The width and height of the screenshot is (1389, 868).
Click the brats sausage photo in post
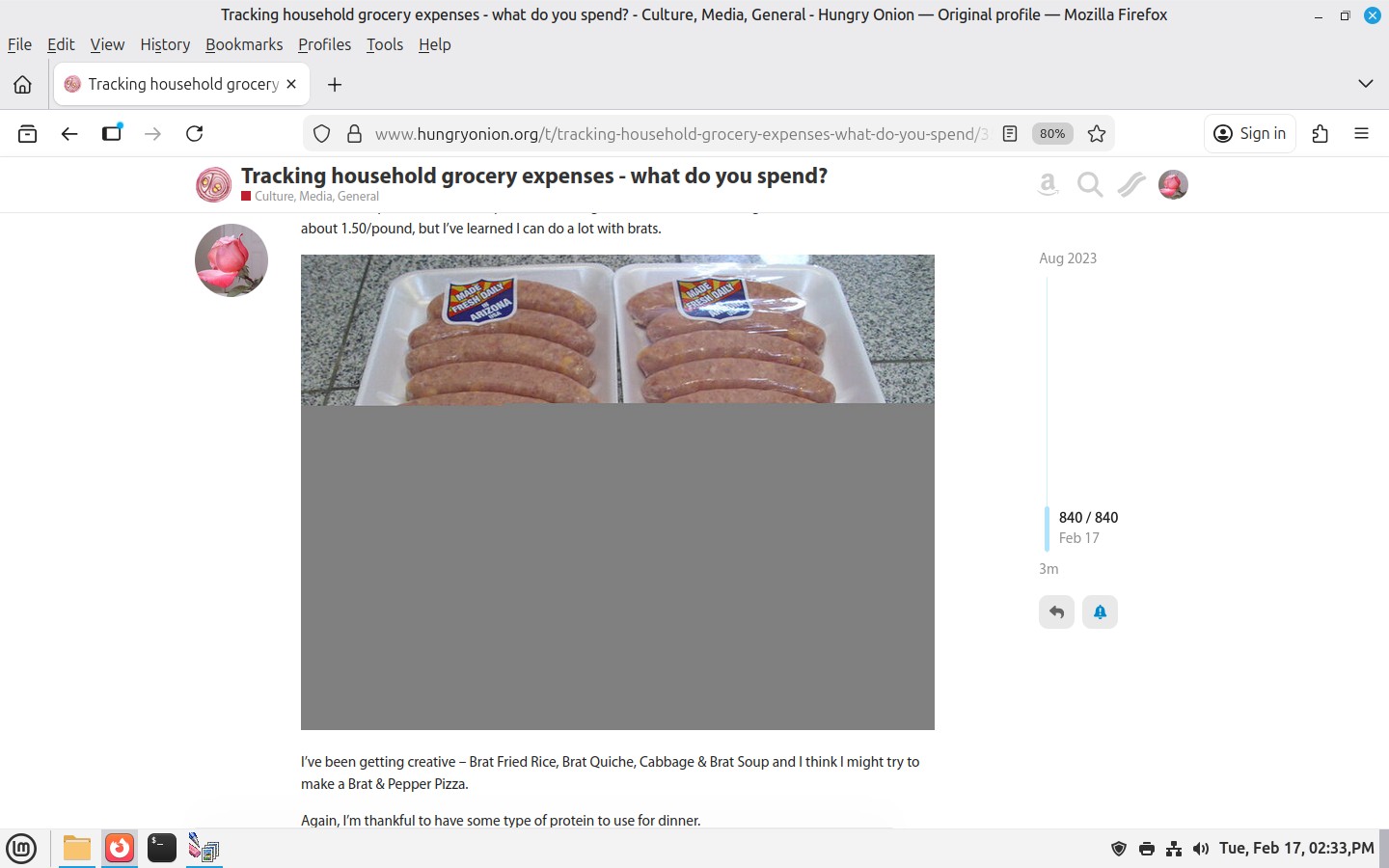click(x=617, y=330)
